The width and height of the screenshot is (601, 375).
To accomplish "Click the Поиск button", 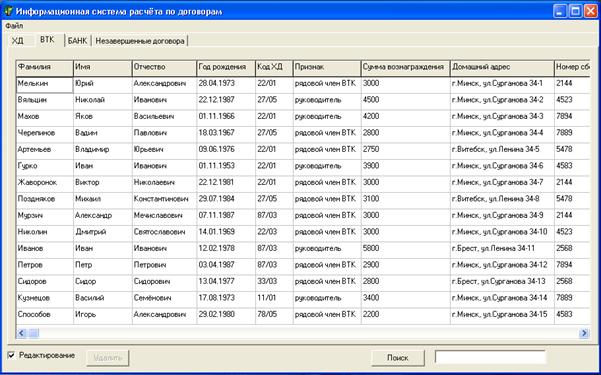I will coord(397,358).
